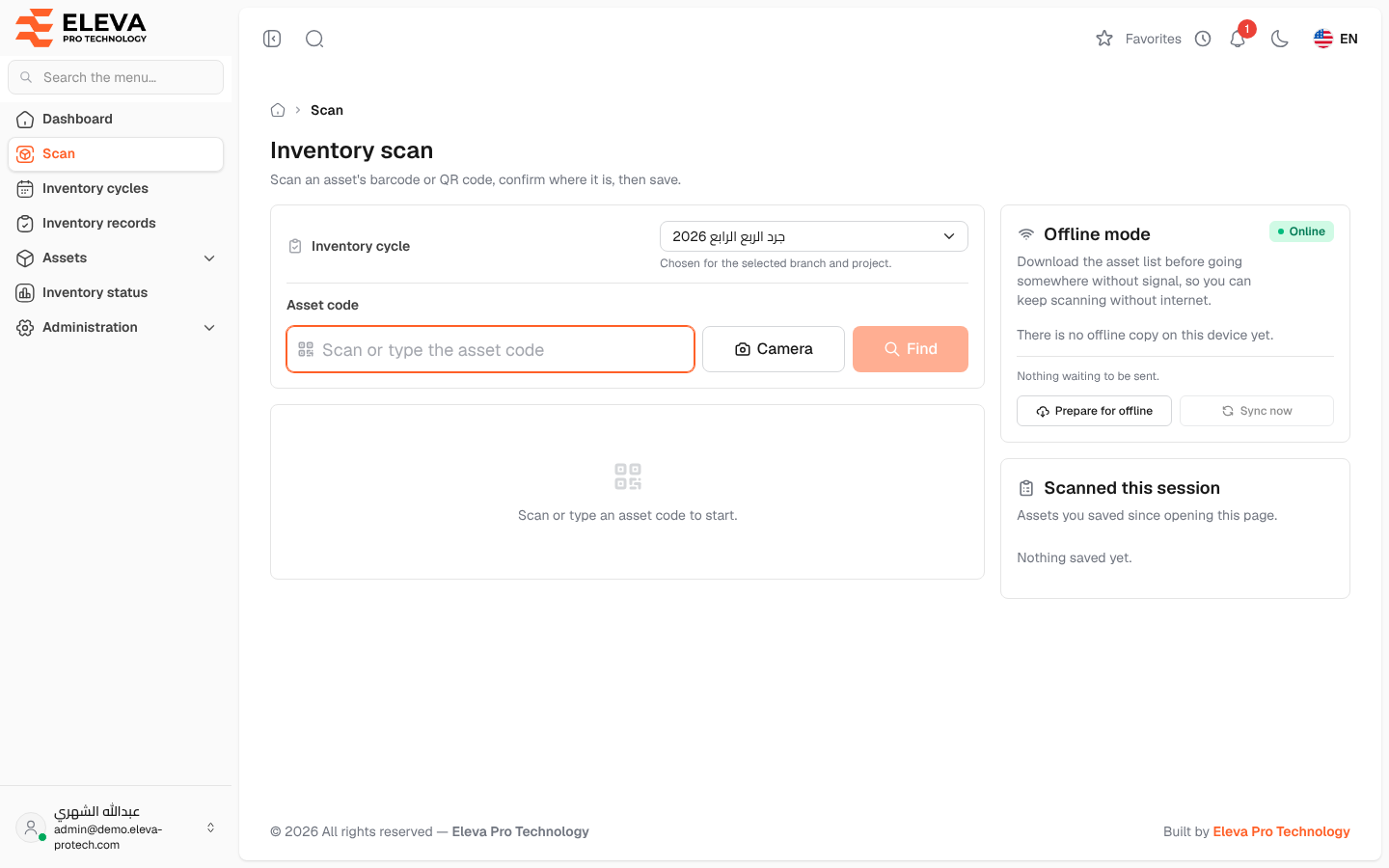
Task: Click the user avatar icon
Action: [31, 827]
